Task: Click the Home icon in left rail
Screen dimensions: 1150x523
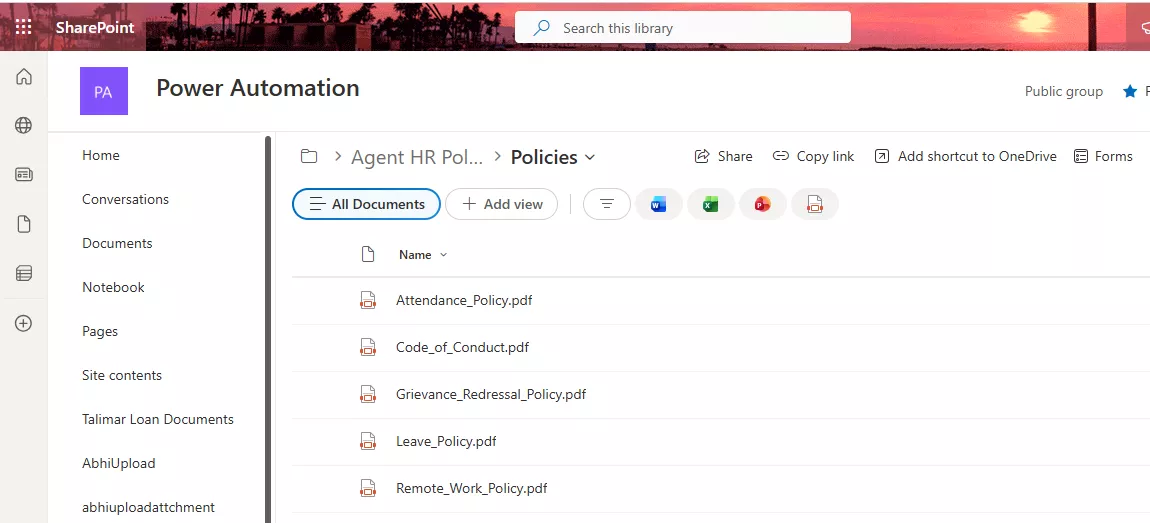Action: [24, 77]
